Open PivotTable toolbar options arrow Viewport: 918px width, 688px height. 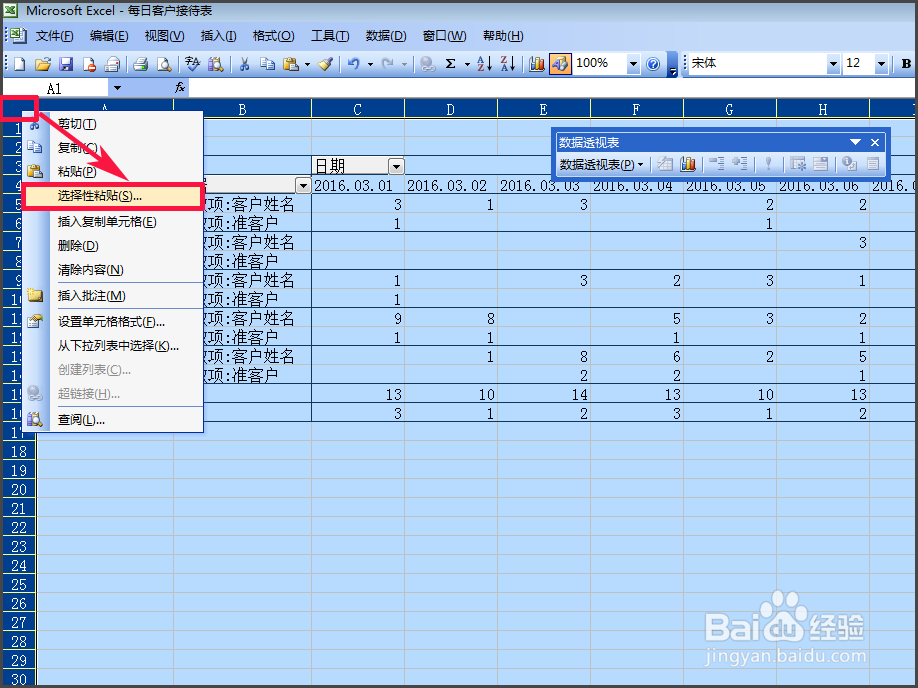pyautogui.click(x=855, y=142)
